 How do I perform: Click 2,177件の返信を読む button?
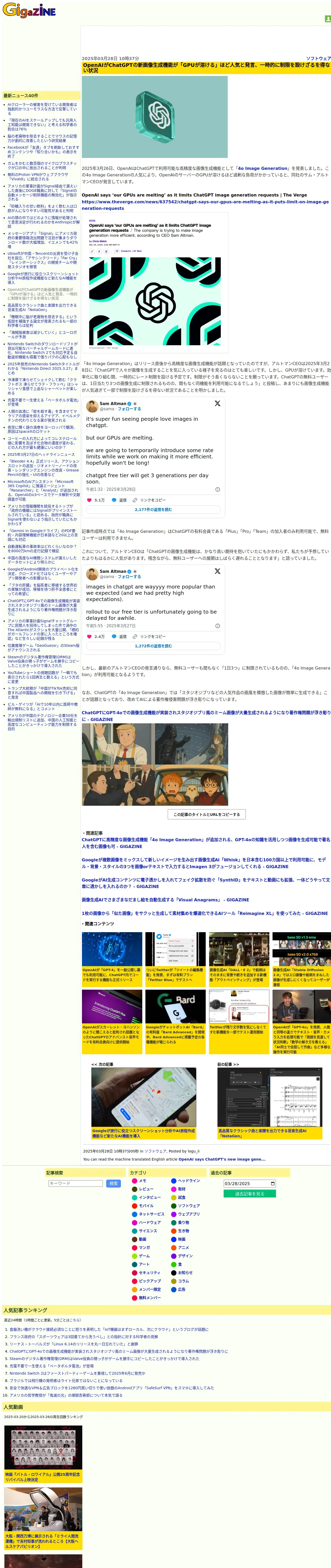tap(153, 510)
